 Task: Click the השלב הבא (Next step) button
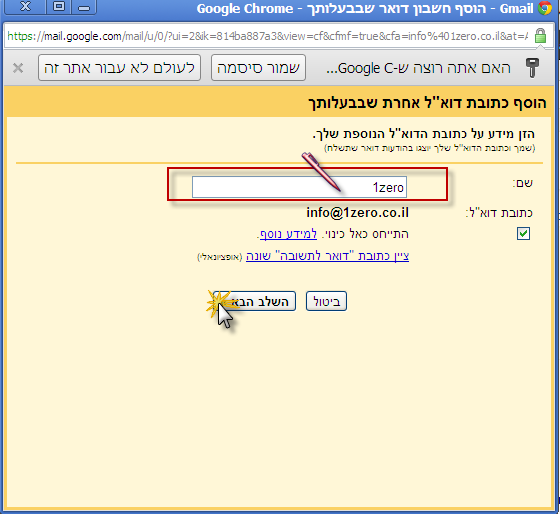254,301
